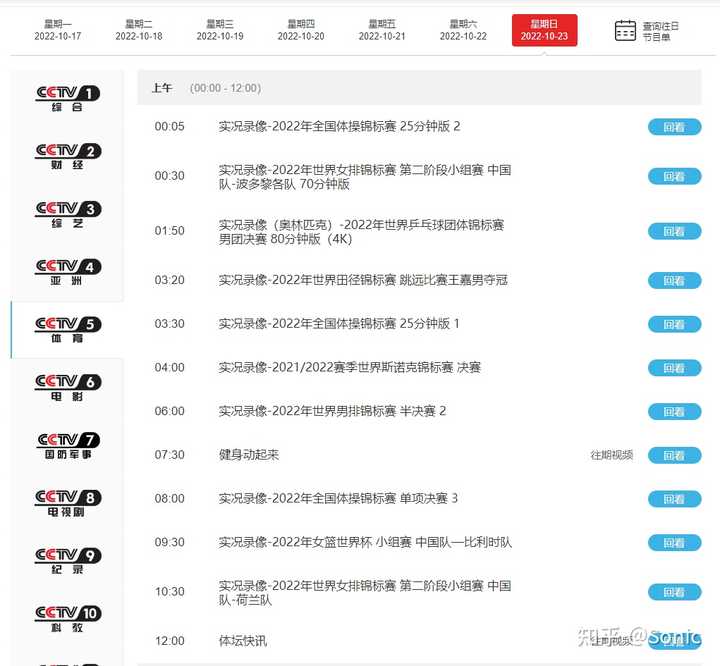This screenshot has height=666, width=720.
Task: Click the 女篮世界杯 中国队—比利时队 title
Action: coord(365,542)
